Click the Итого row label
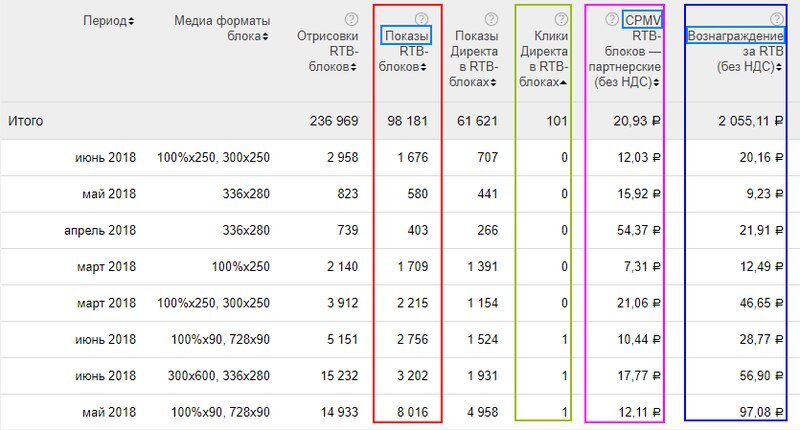This screenshot has width=800, height=430. point(26,121)
